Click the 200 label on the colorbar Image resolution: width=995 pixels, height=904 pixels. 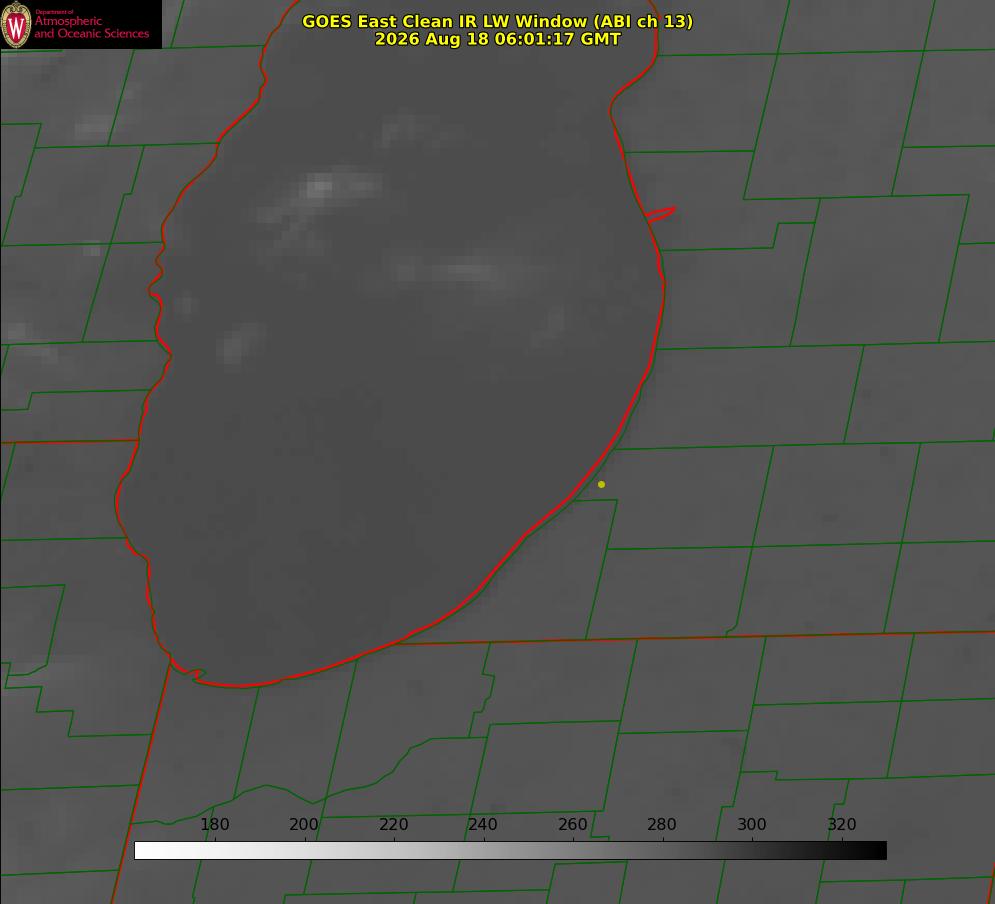click(304, 824)
